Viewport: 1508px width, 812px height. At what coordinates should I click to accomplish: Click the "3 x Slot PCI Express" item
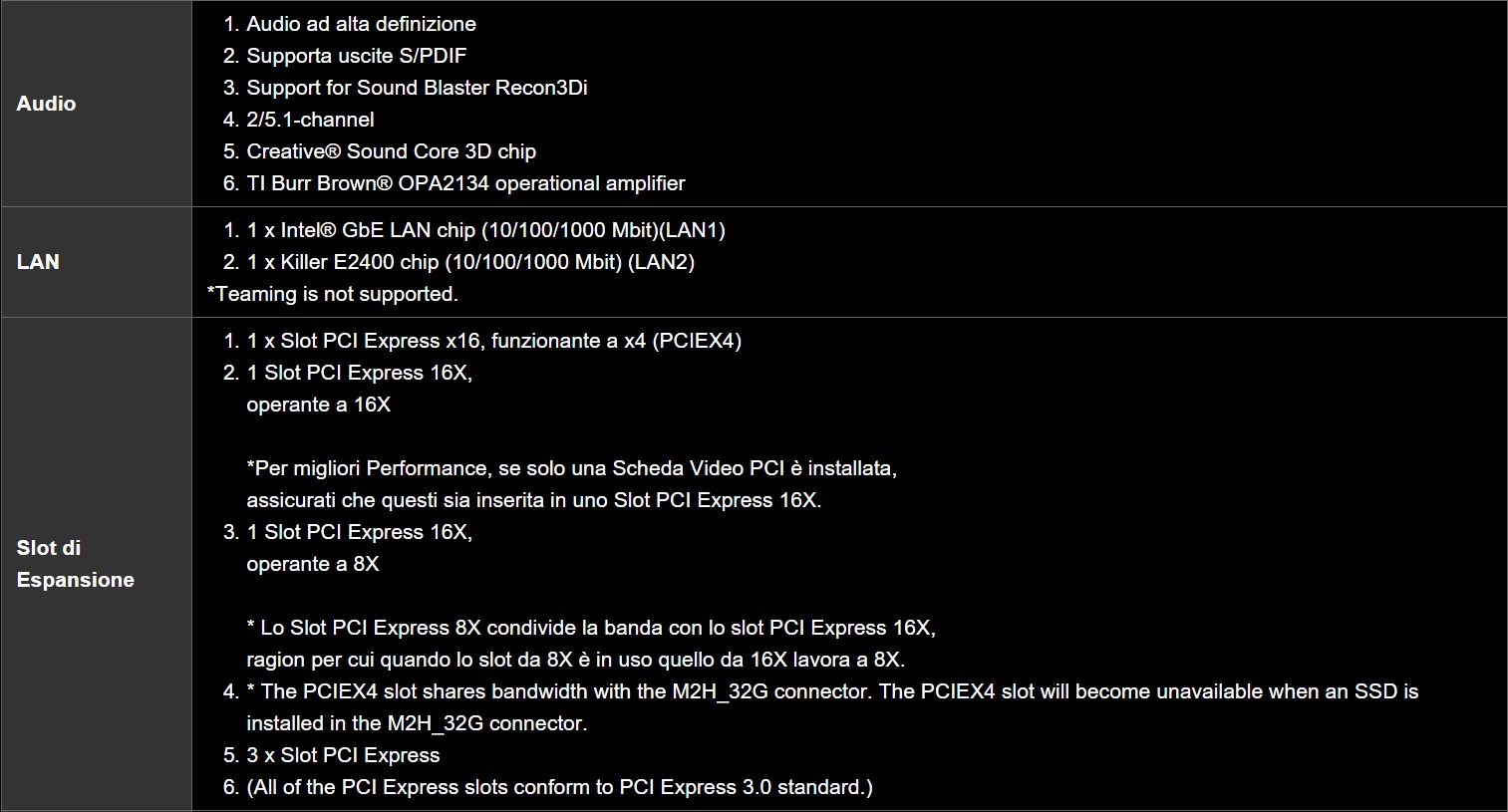click(343, 755)
